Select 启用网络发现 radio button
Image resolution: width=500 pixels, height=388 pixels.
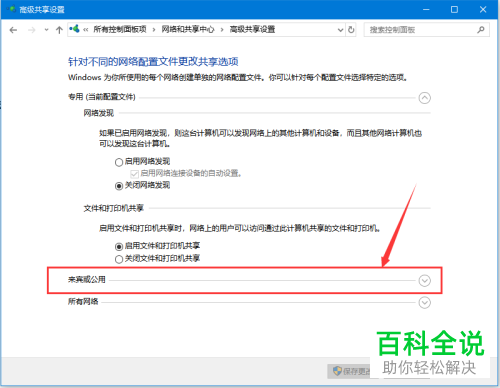click(x=119, y=162)
